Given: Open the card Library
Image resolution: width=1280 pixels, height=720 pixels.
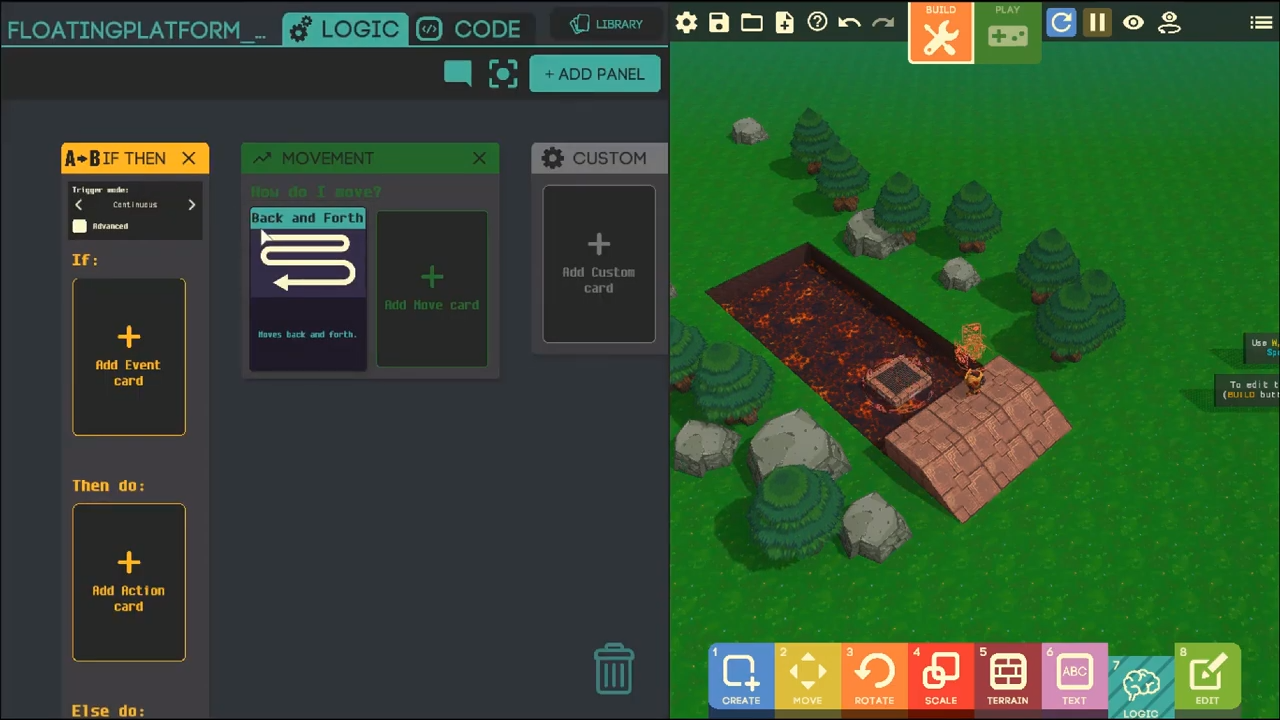Looking at the screenshot, I should click(607, 24).
